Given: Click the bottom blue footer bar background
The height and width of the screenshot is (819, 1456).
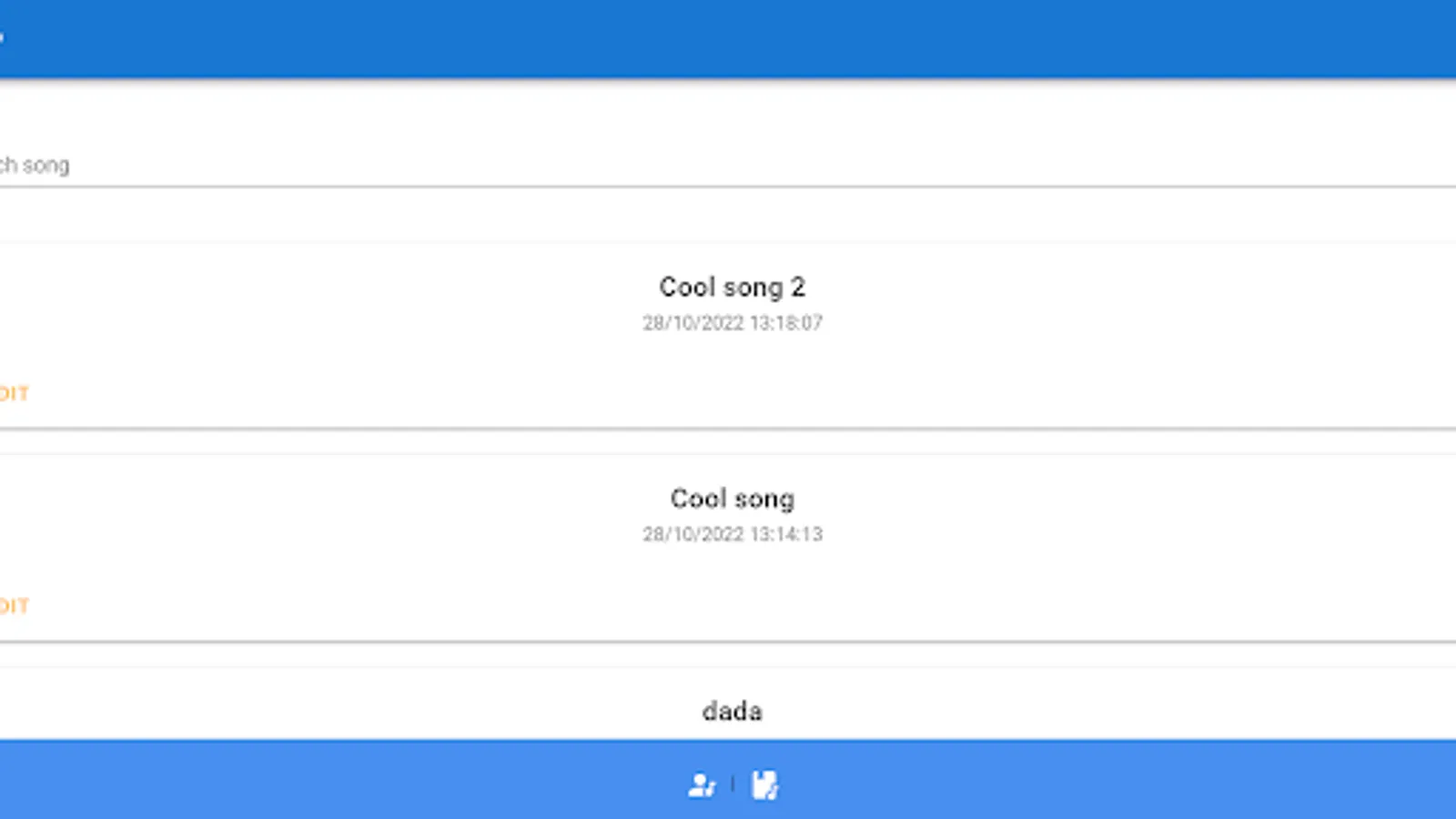Looking at the screenshot, I should point(1092,781).
